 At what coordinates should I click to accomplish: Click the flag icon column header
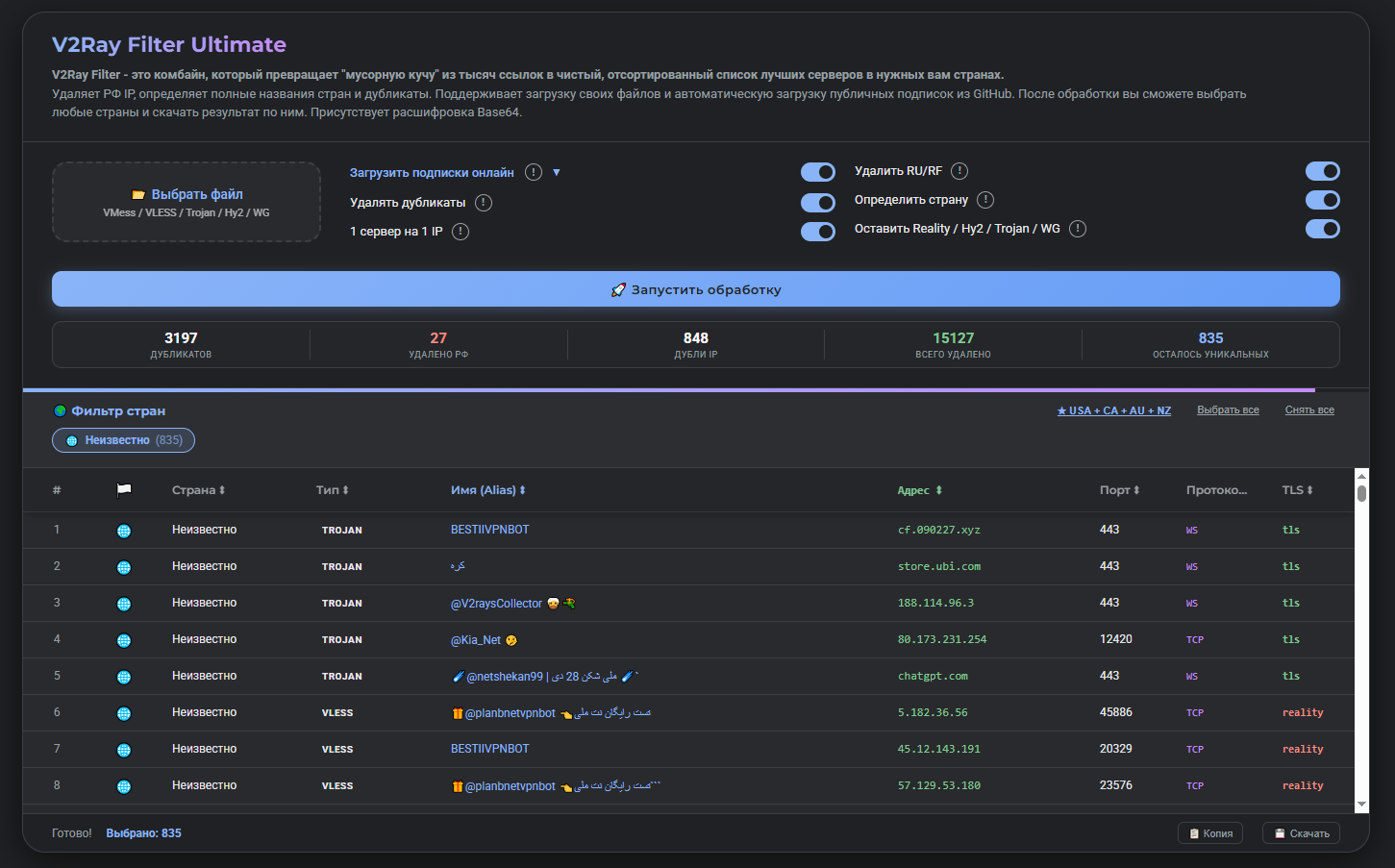tap(124, 490)
